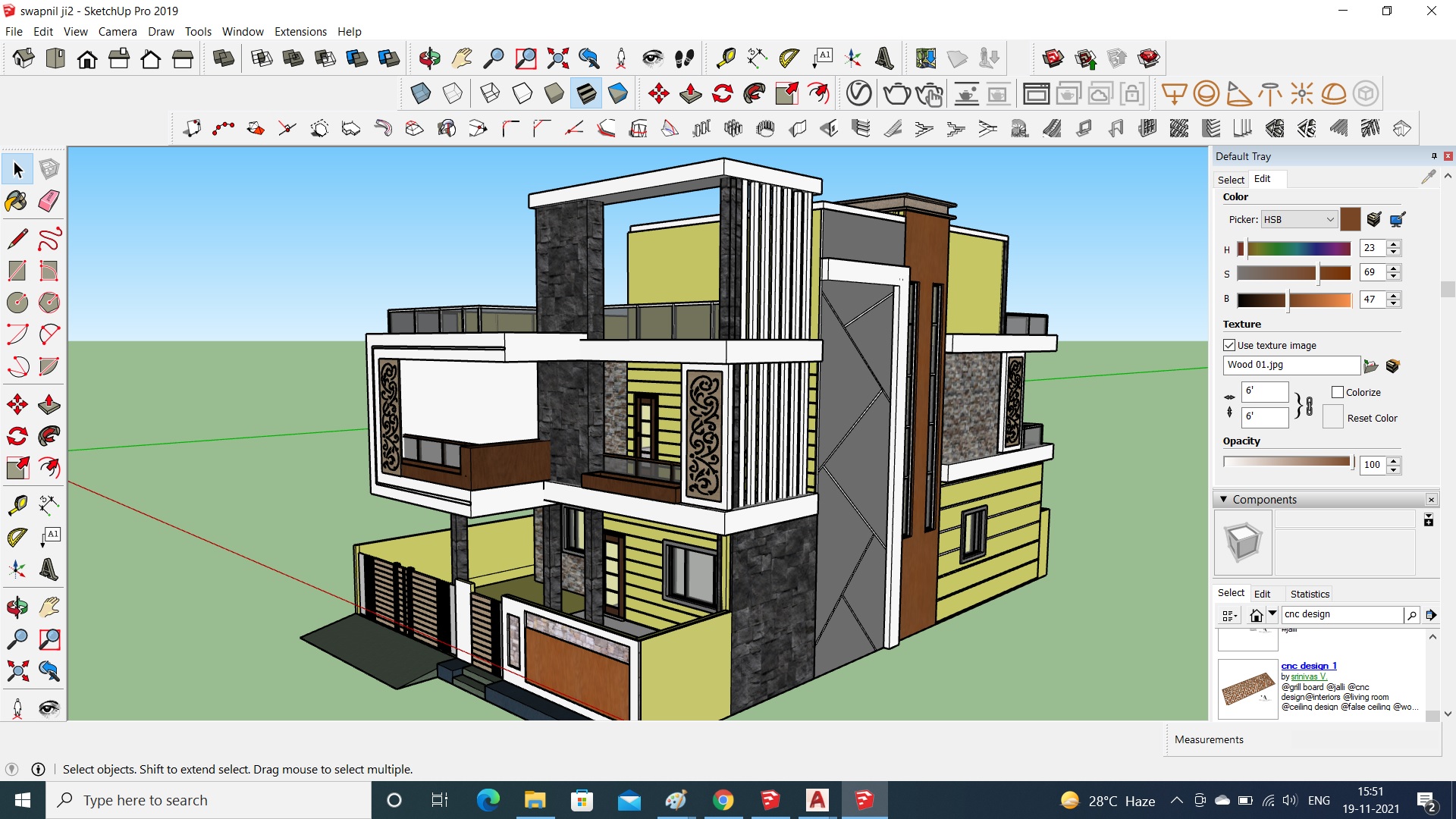Click the sample paint eyedropper icon
The height and width of the screenshot is (819, 1456).
[x=1429, y=177]
